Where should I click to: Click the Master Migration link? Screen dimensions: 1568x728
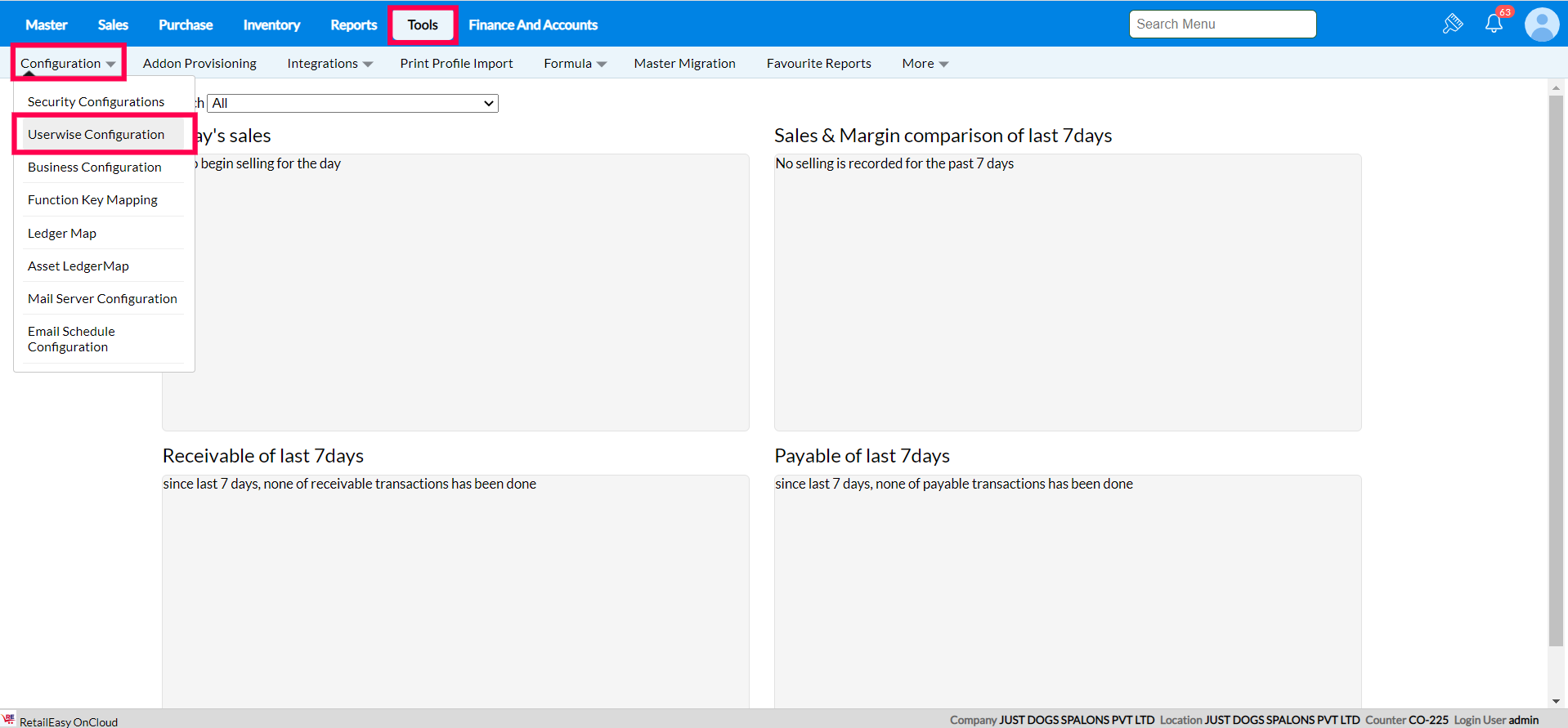[684, 64]
